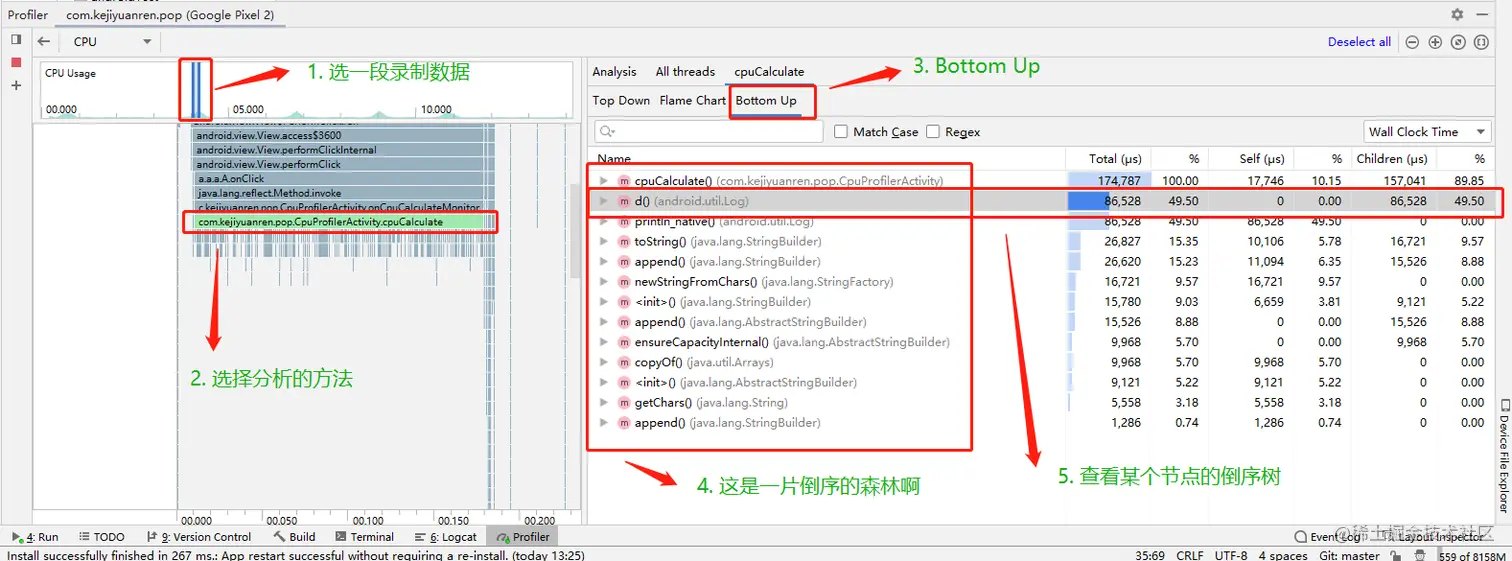
Task: Expand the append() AbstractStringBuilder node
Action: coord(603,322)
